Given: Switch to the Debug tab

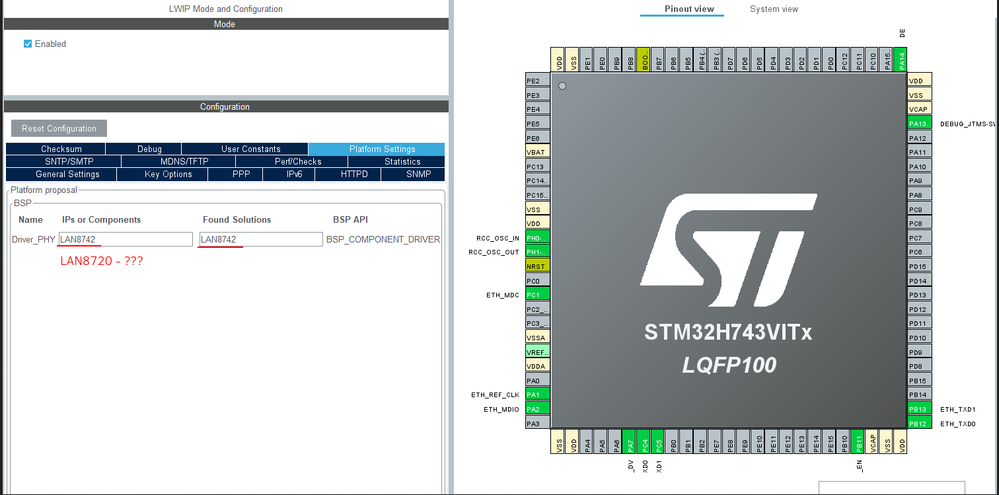Looking at the screenshot, I should click(144, 149).
